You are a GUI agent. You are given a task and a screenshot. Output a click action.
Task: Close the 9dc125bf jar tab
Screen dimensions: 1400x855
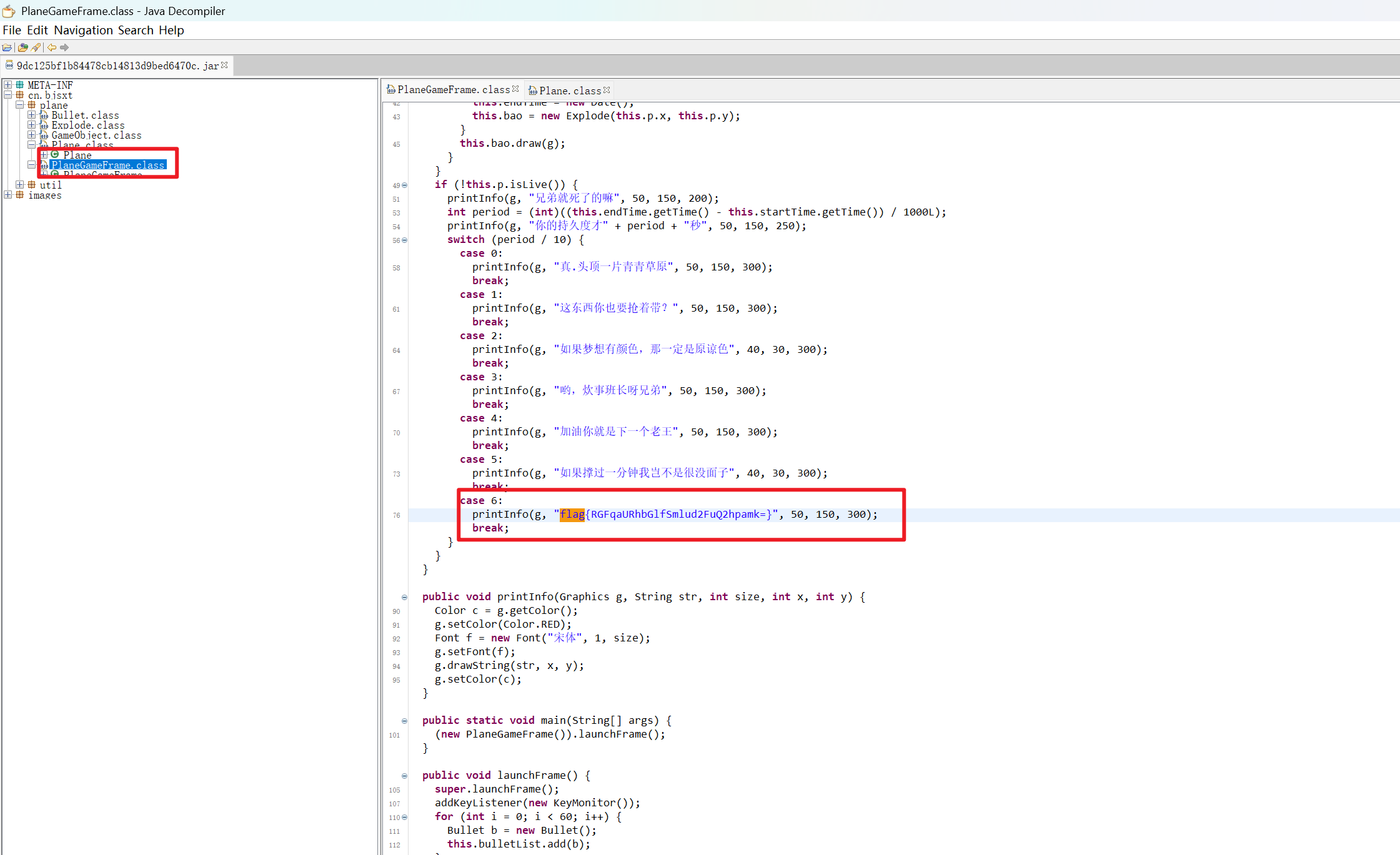tap(225, 65)
